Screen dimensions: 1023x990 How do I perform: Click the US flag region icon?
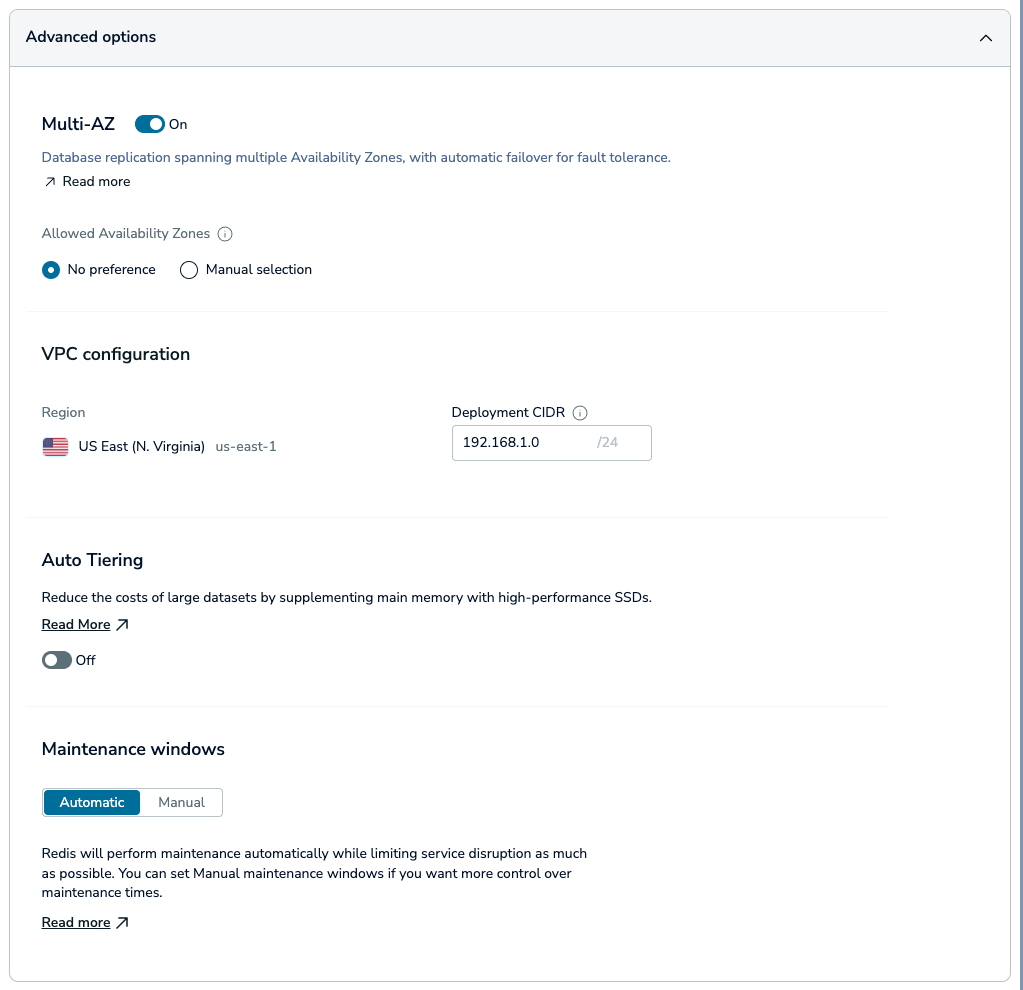[x=55, y=446]
